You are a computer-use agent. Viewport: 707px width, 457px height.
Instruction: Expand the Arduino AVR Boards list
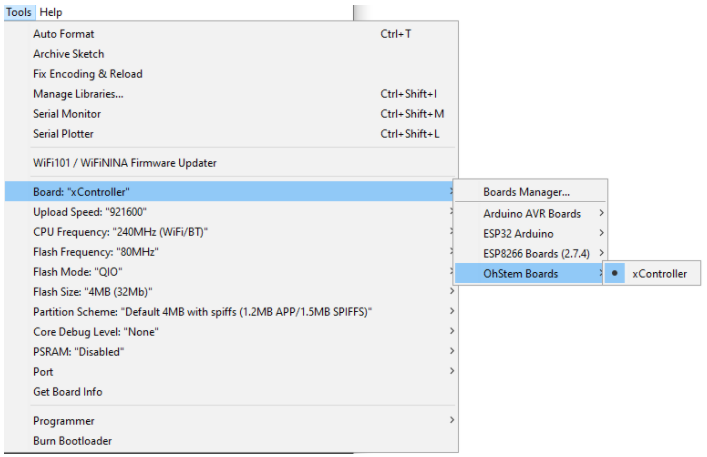point(532,214)
